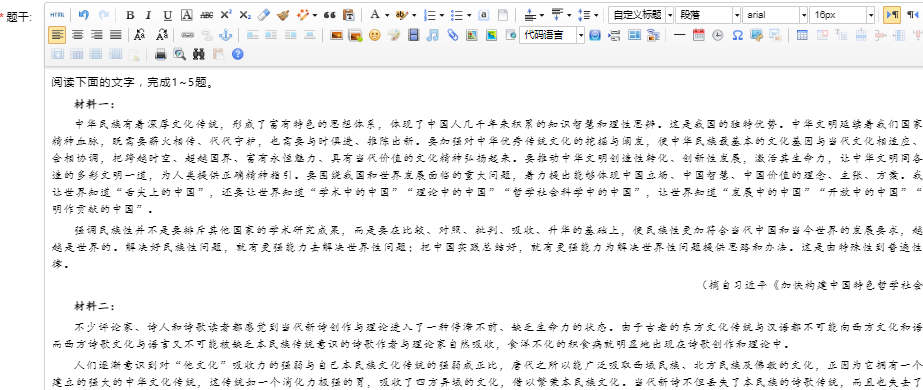Open special characters Omega dialog
Screen dimensions: 923x390
(738, 35)
